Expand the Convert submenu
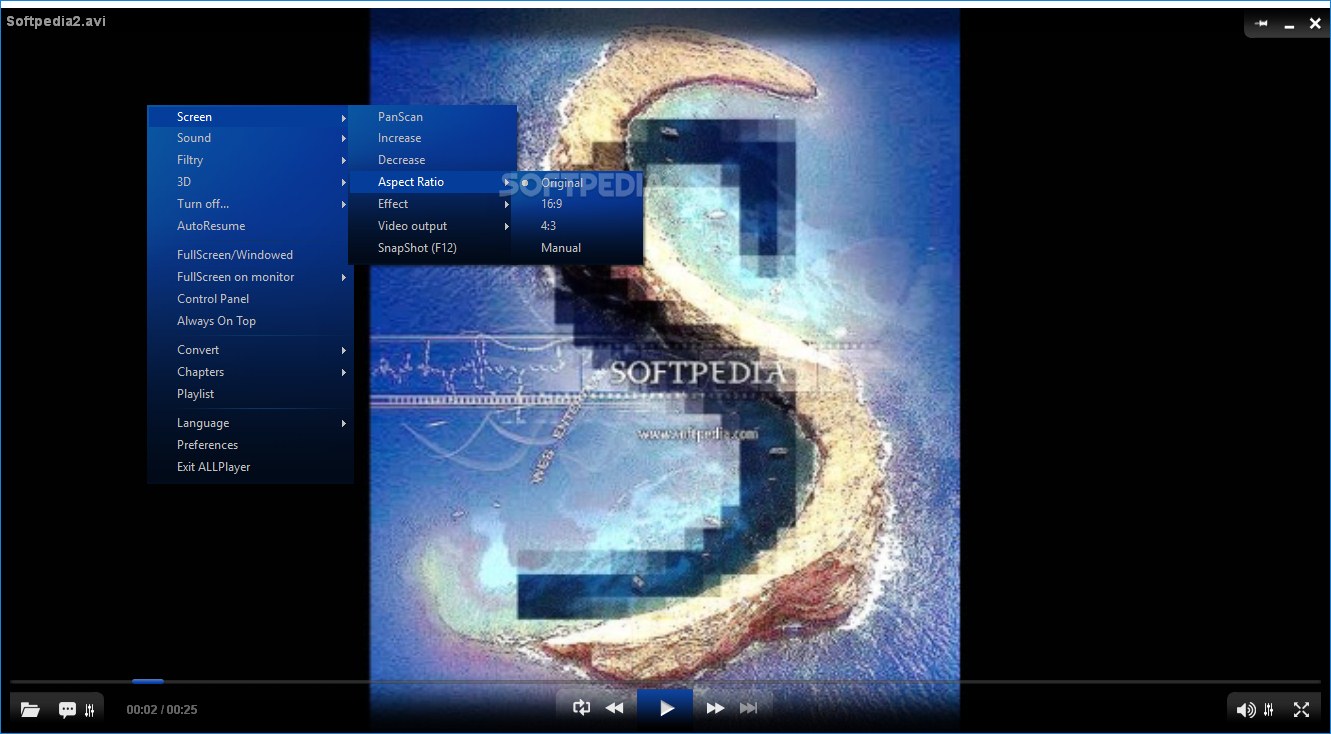Image resolution: width=1331 pixels, height=734 pixels. (x=250, y=350)
